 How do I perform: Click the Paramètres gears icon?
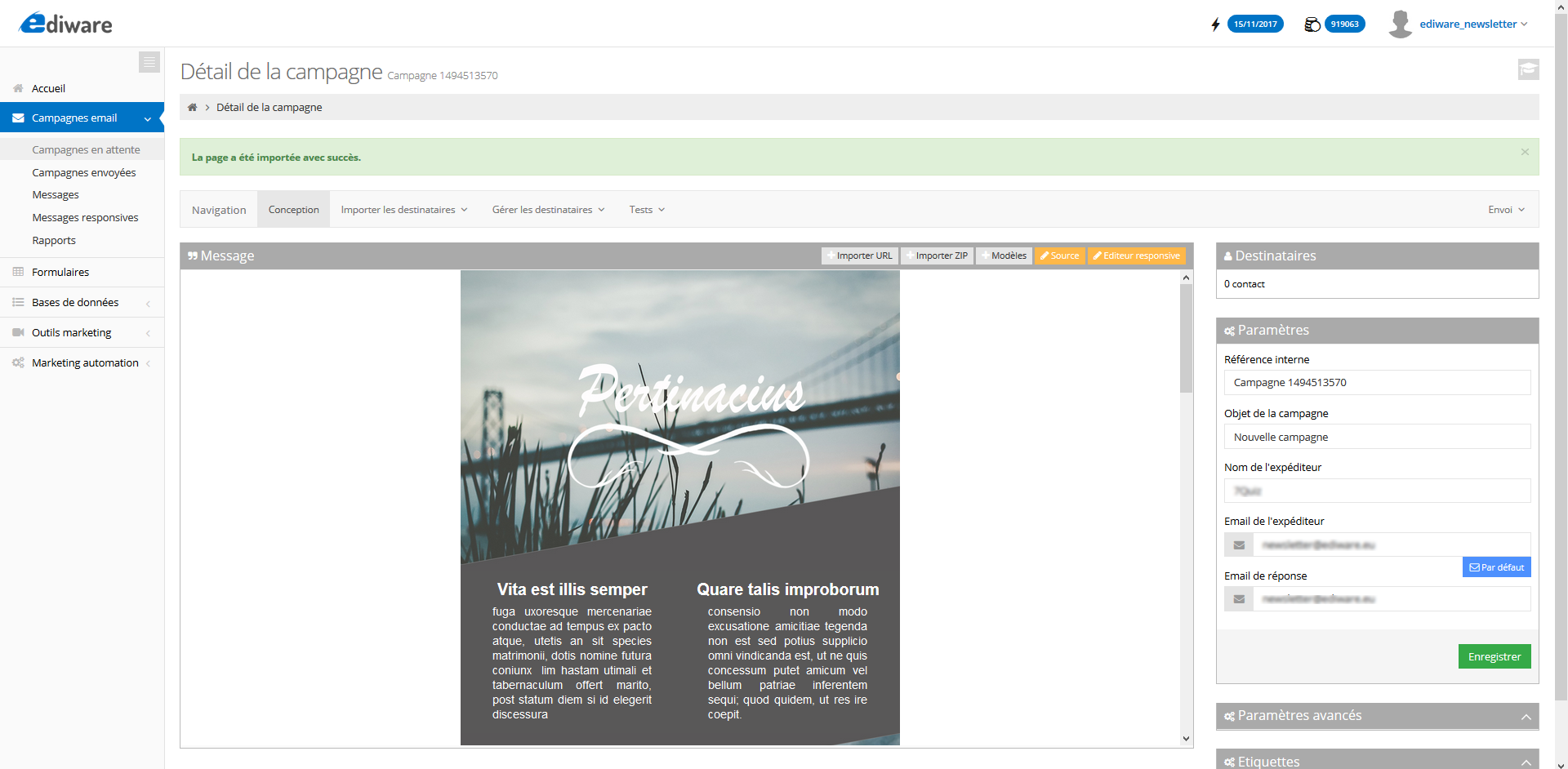1229,331
